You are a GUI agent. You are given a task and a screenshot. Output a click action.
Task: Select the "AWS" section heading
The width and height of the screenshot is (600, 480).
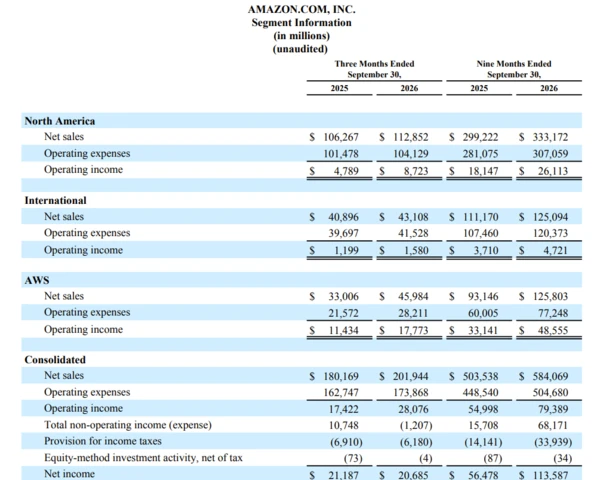(37, 280)
